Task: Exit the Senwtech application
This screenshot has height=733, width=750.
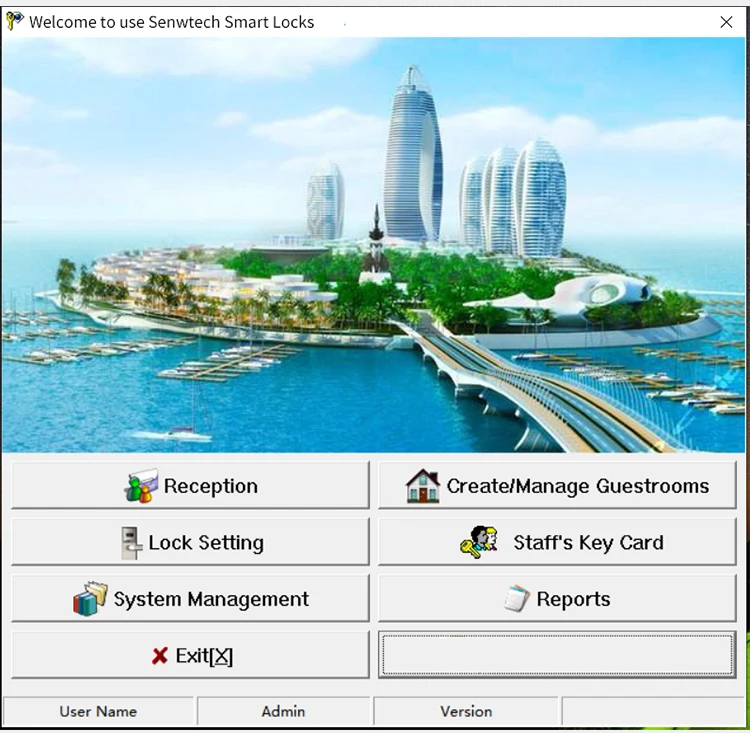Action: tap(190, 655)
